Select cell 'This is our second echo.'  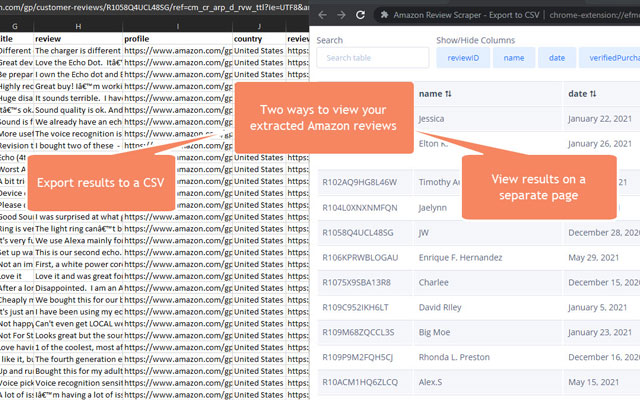pos(78,252)
